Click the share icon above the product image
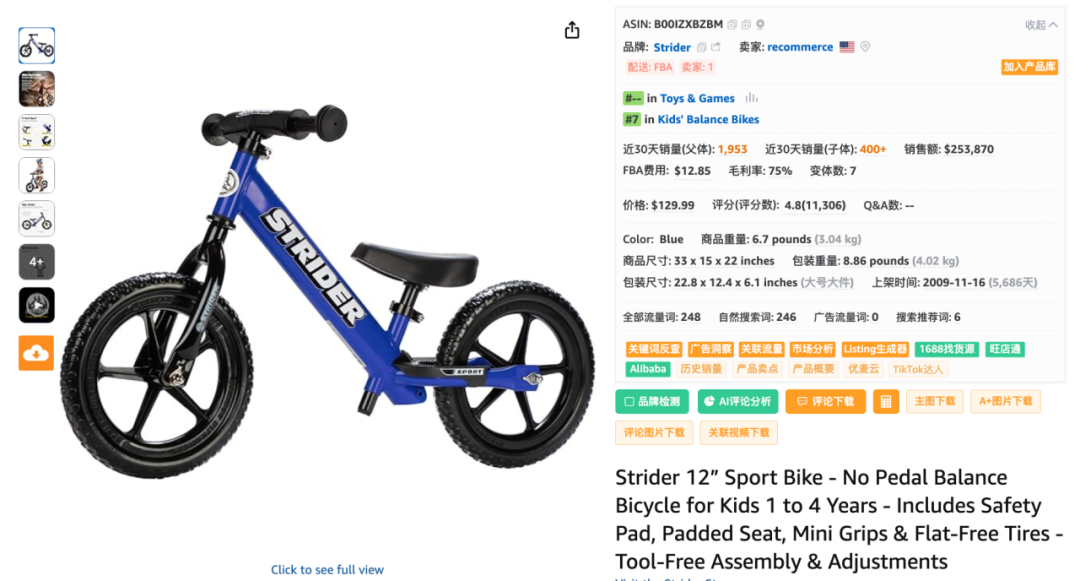The image size is (1080, 581). click(x=572, y=30)
